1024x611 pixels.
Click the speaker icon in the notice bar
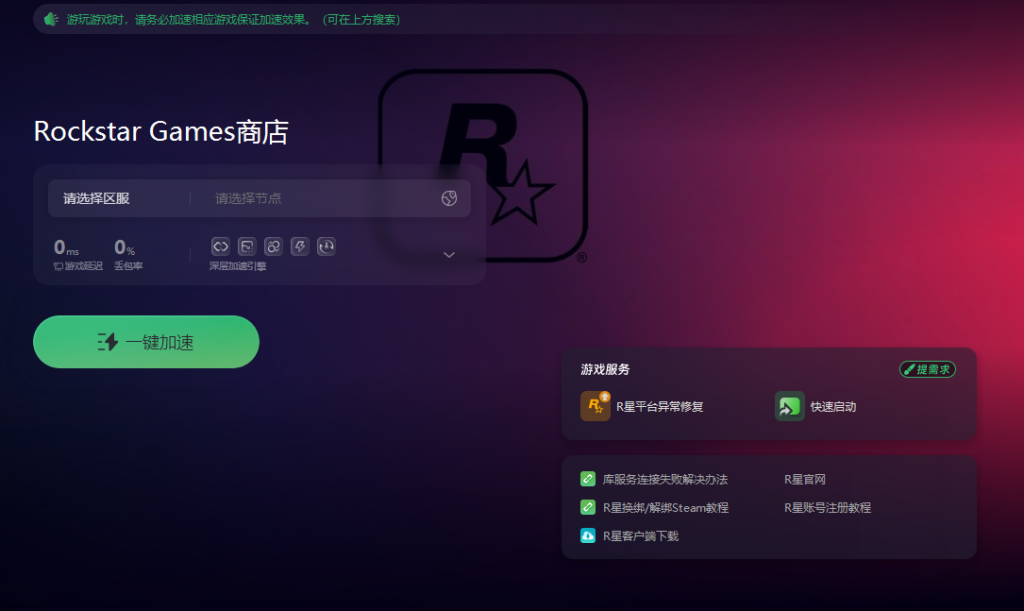(x=51, y=20)
